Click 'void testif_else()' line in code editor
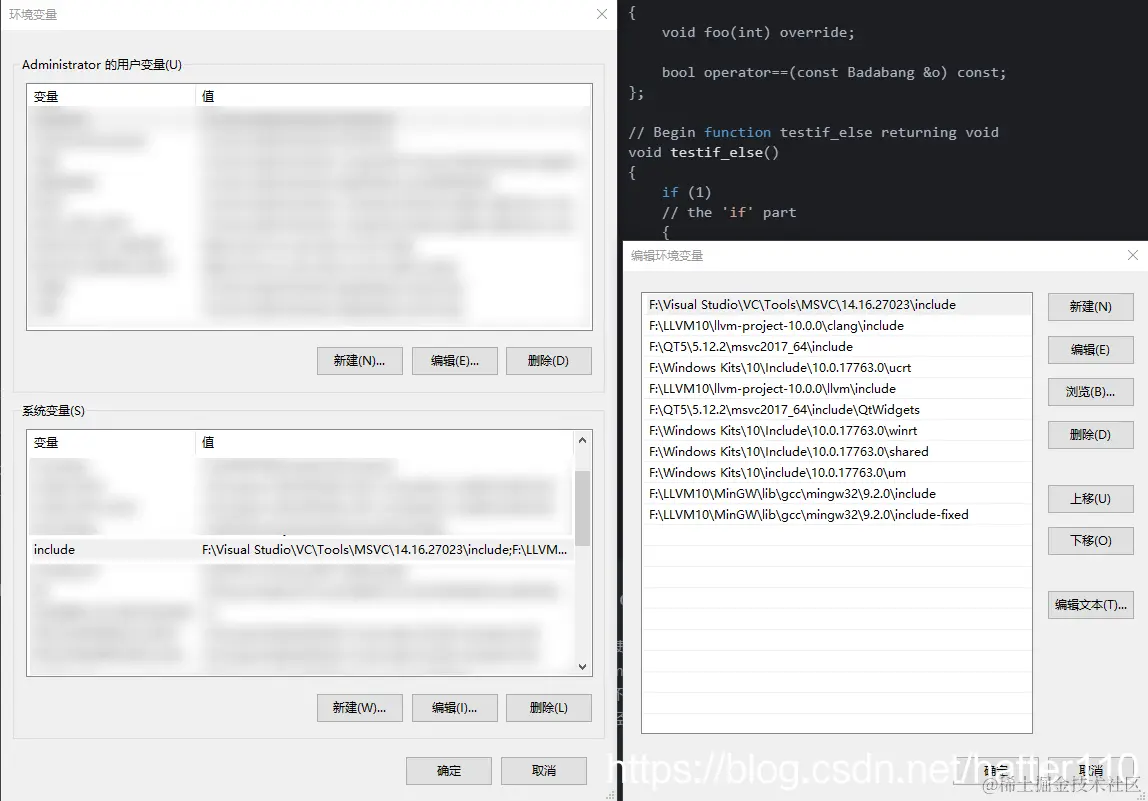The image size is (1148, 801). 704,152
